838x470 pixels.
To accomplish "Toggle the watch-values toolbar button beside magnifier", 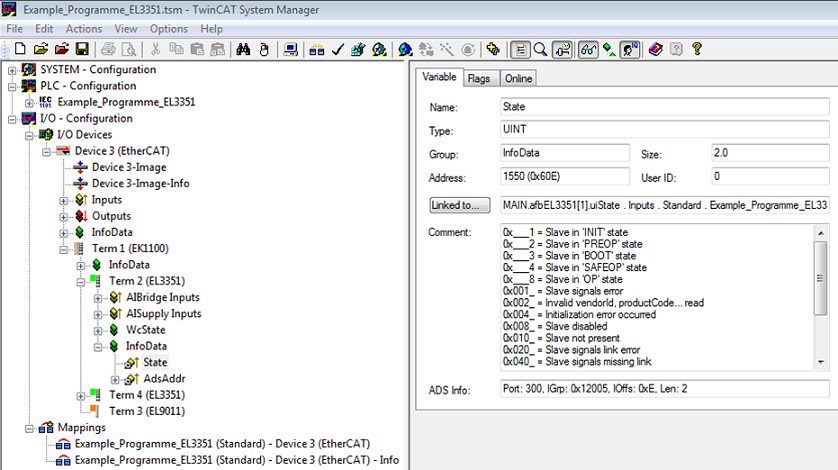I will [562, 49].
